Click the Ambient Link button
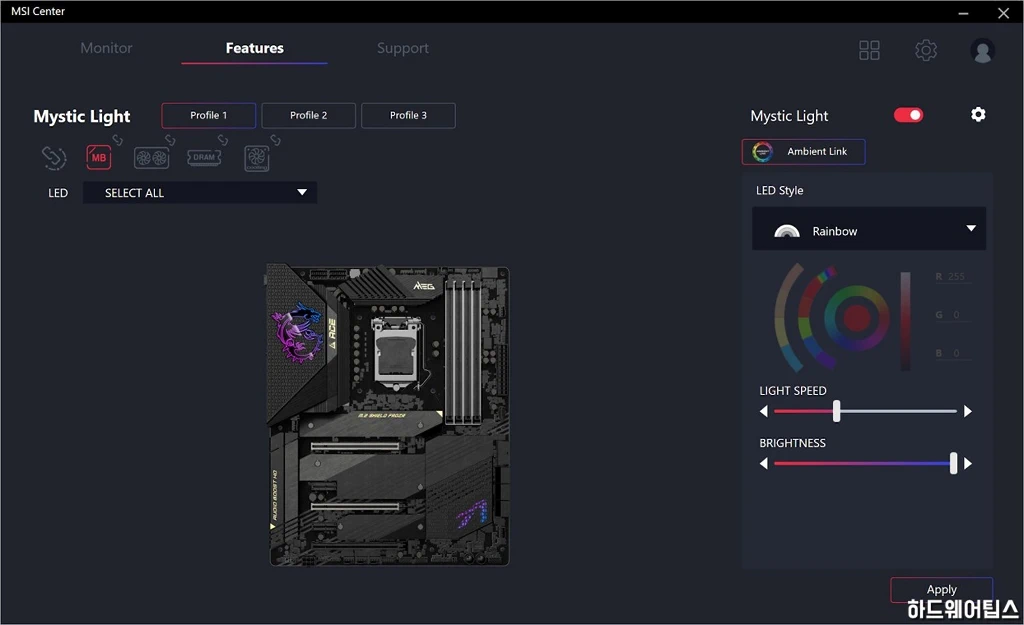The width and height of the screenshot is (1024, 625). point(803,152)
